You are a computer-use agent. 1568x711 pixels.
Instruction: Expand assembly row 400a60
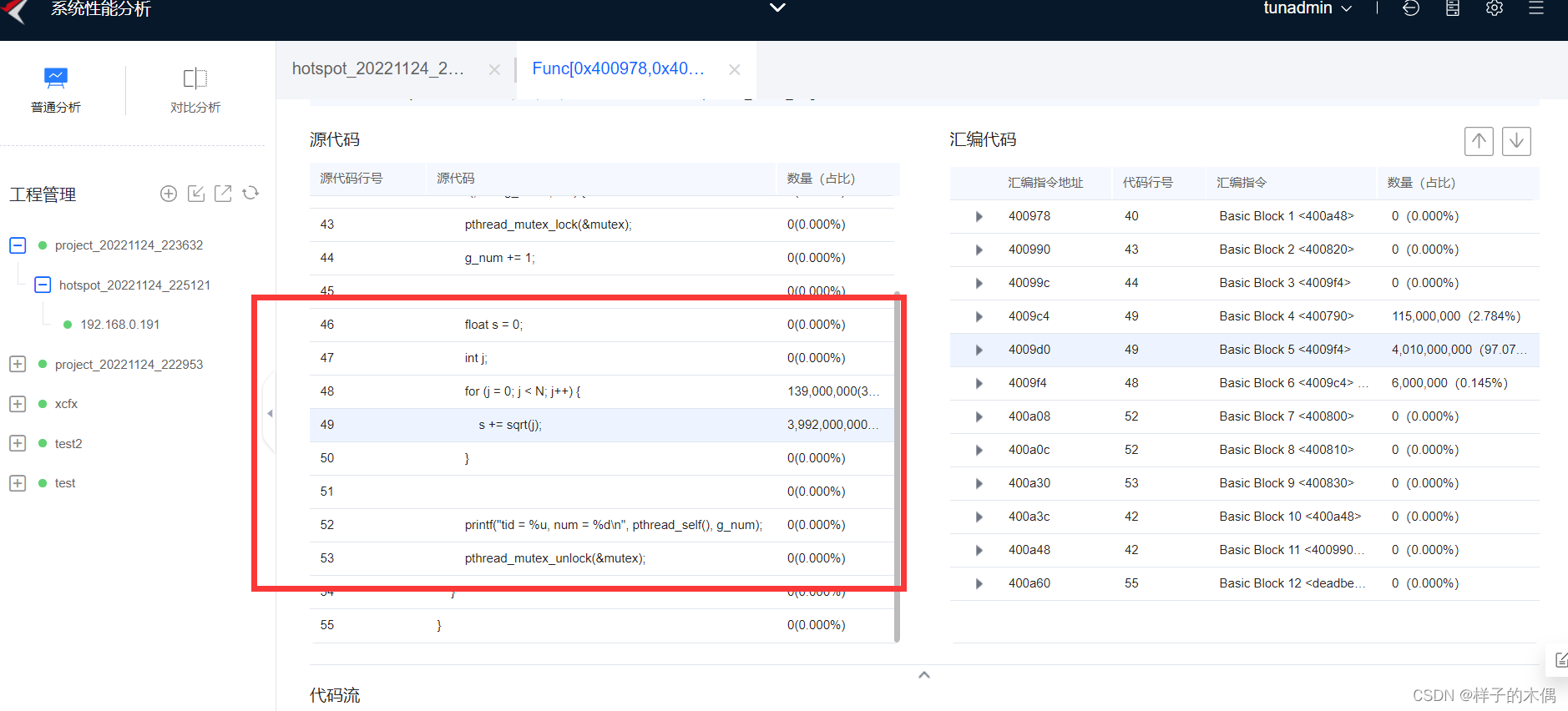click(979, 583)
